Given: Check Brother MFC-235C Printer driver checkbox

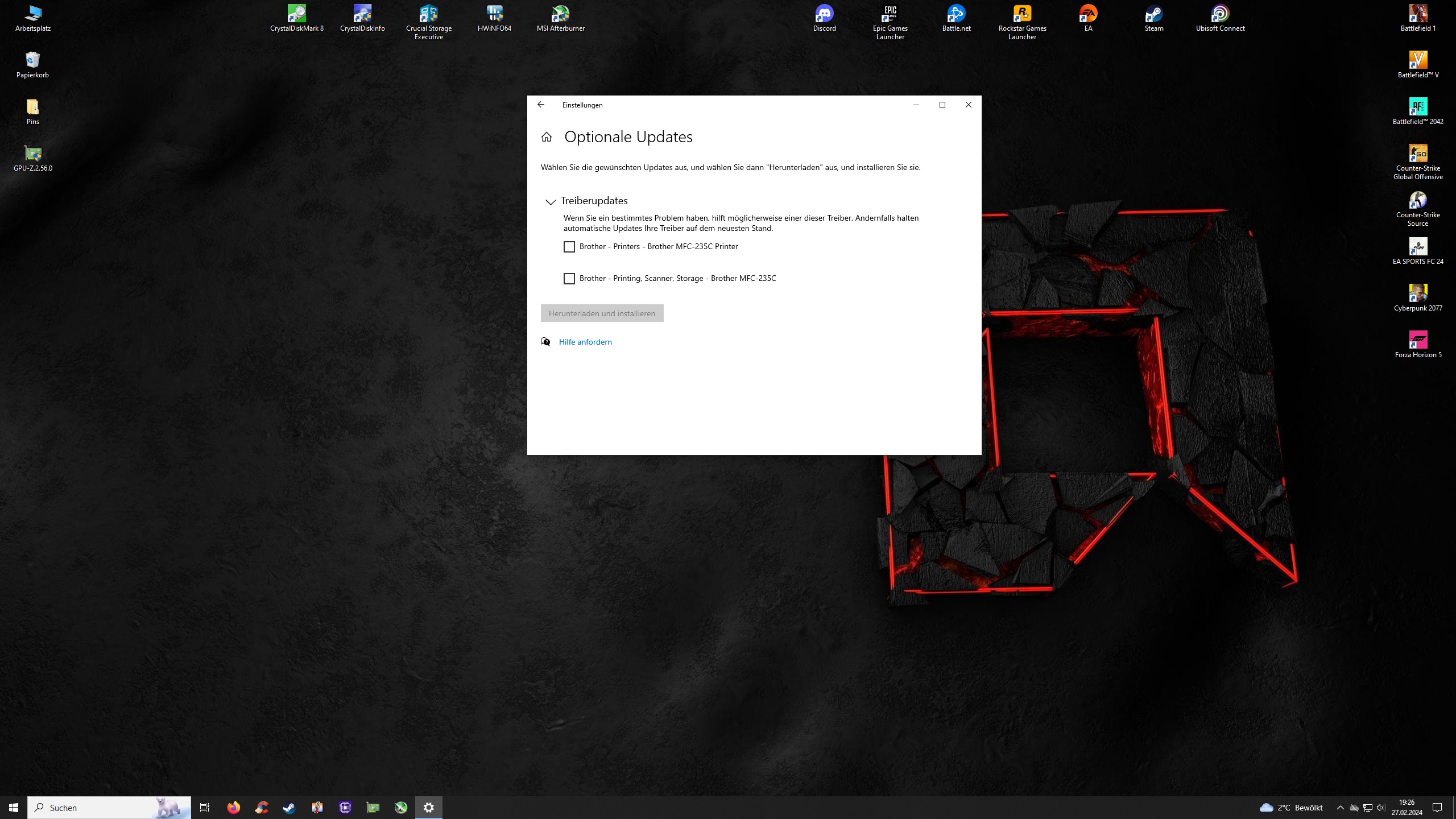Looking at the screenshot, I should click(569, 247).
